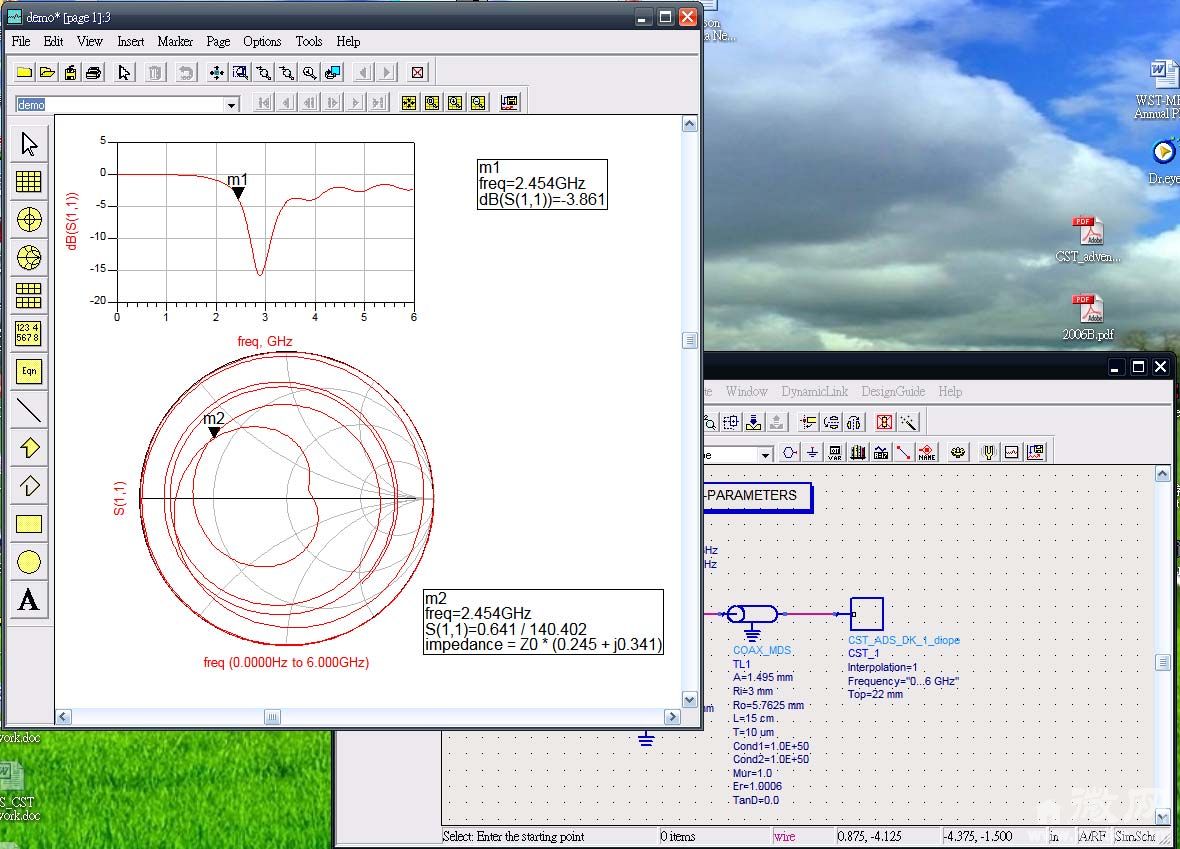Open the View menu

point(90,41)
